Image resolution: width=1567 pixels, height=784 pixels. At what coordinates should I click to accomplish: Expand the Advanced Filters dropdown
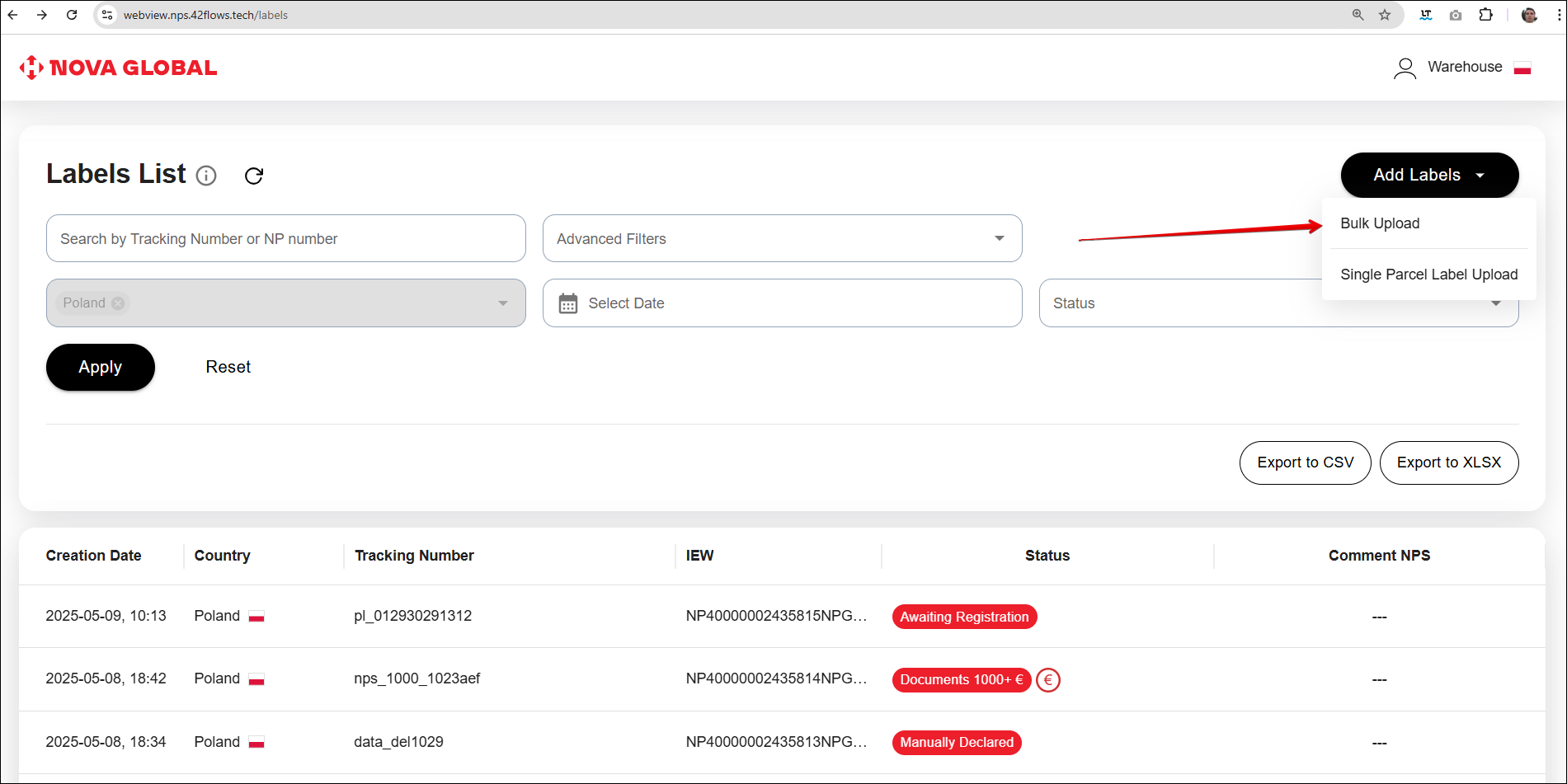(x=782, y=238)
